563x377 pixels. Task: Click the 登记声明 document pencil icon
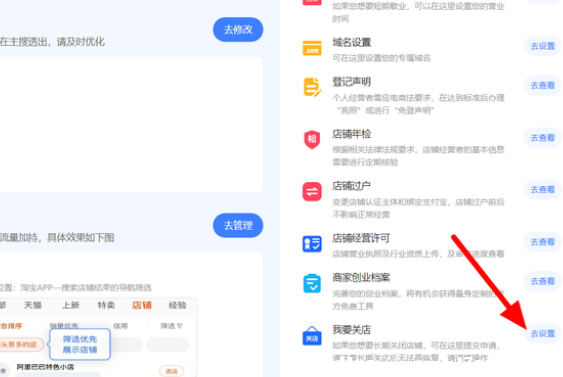(x=312, y=87)
